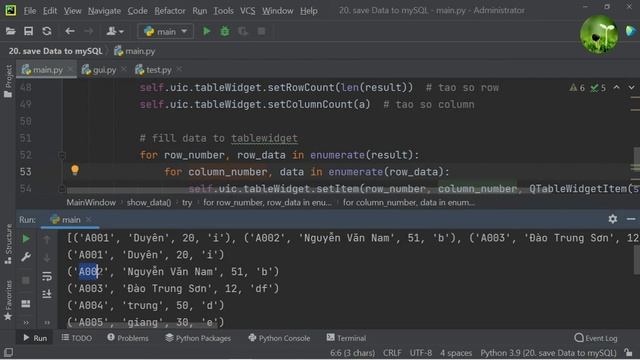Open the Favorites tool window sidebar
This screenshot has width=640, height=360.
[8, 300]
